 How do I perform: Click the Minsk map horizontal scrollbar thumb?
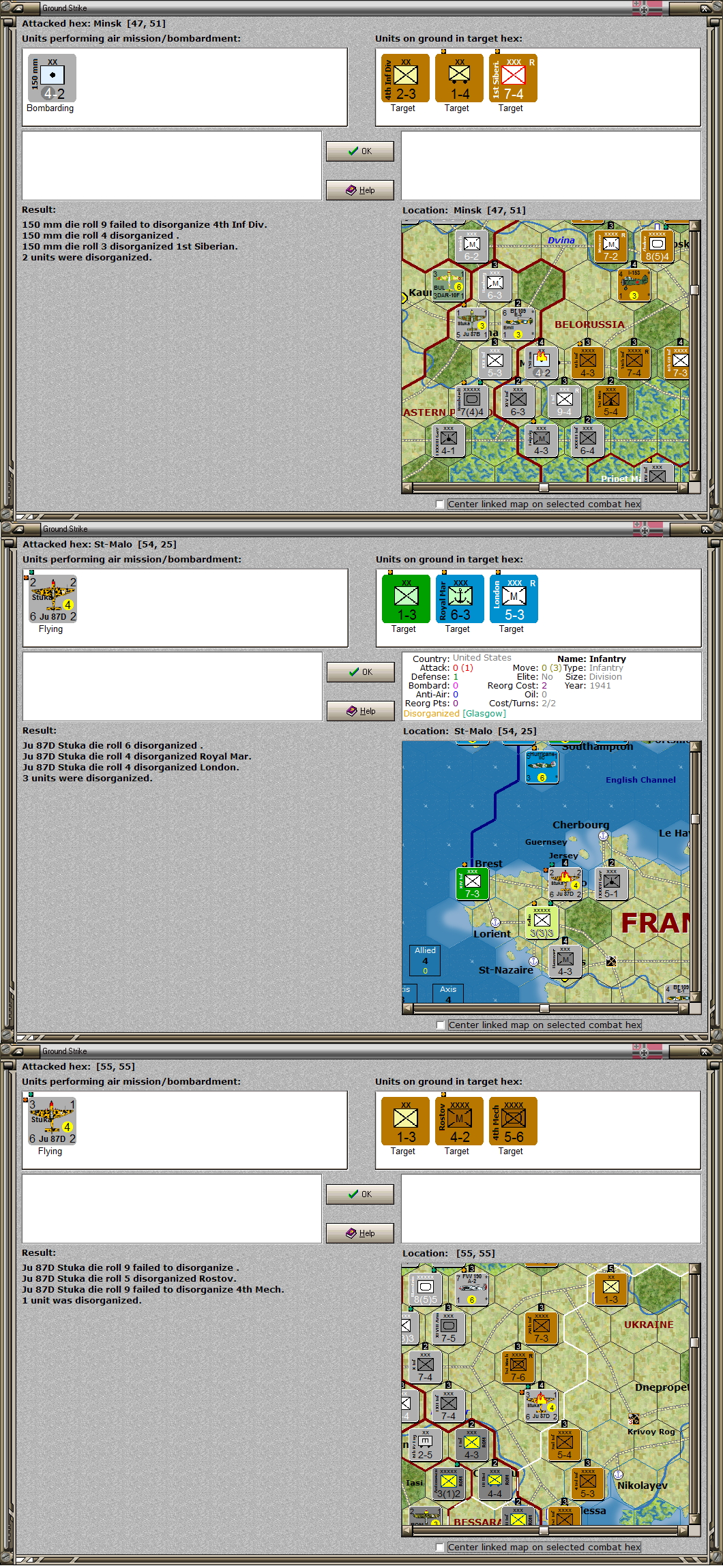point(544,487)
